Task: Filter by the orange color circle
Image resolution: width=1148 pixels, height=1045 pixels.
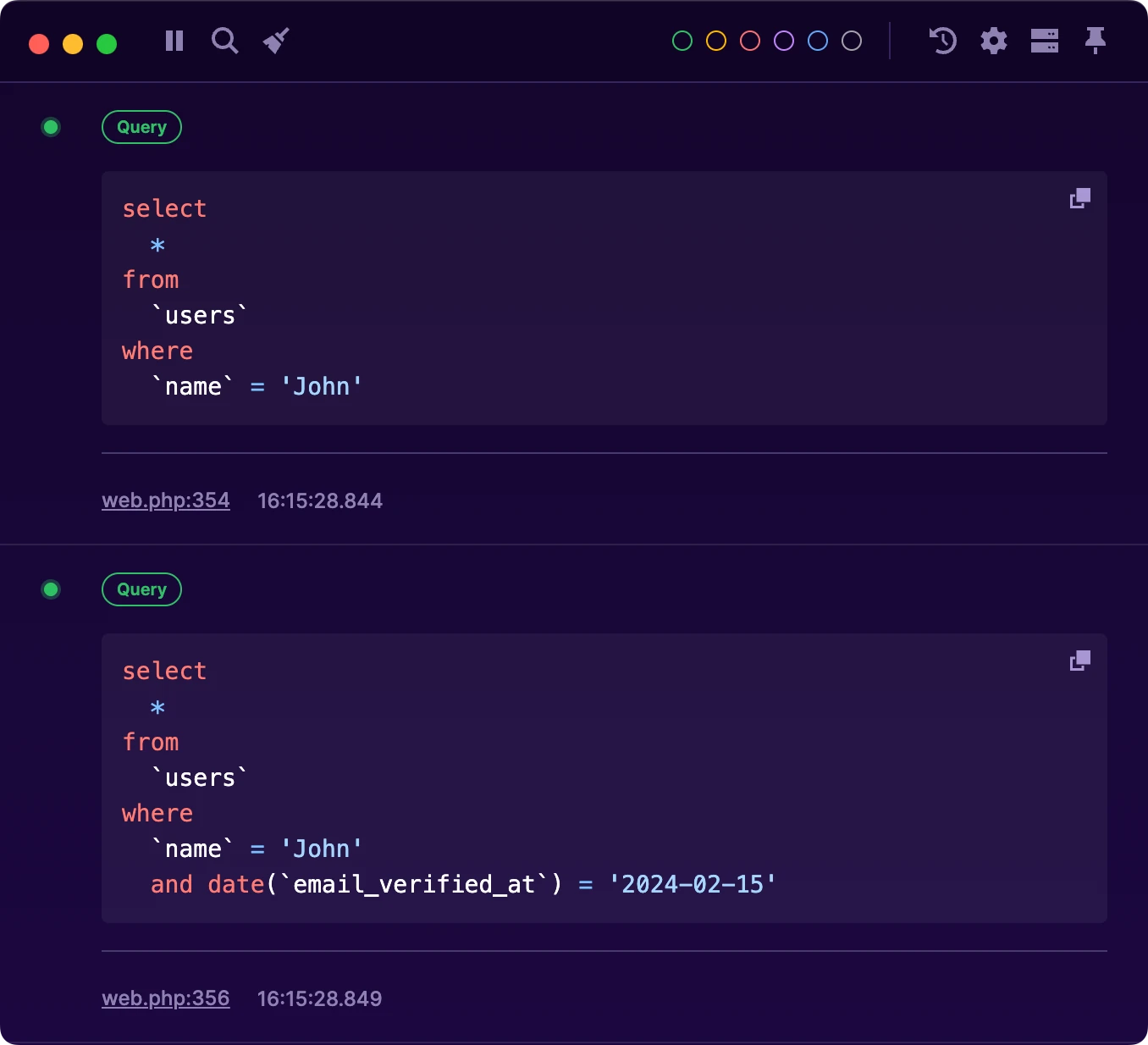Action: [x=716, y=41]
